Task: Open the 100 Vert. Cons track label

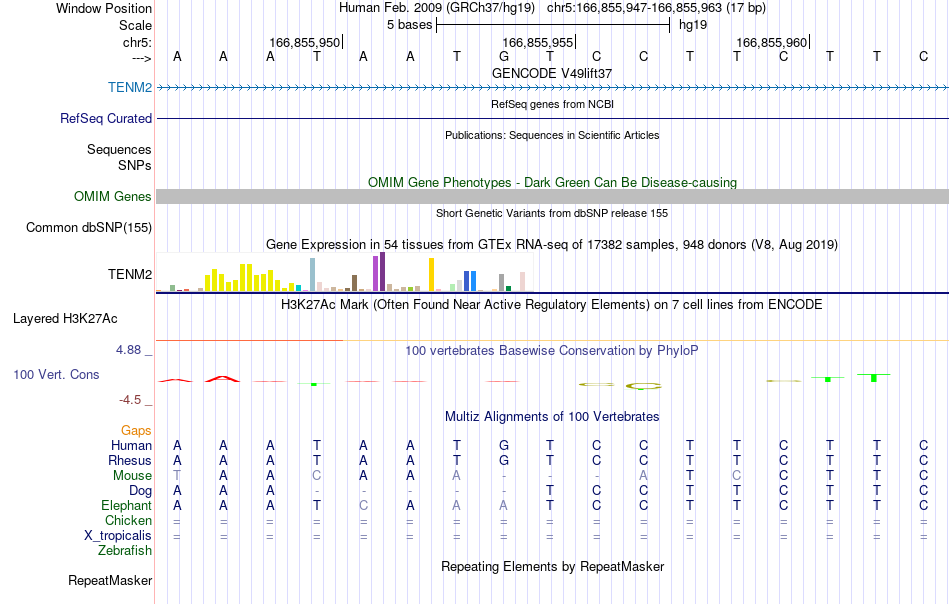Action: [56, 374]
